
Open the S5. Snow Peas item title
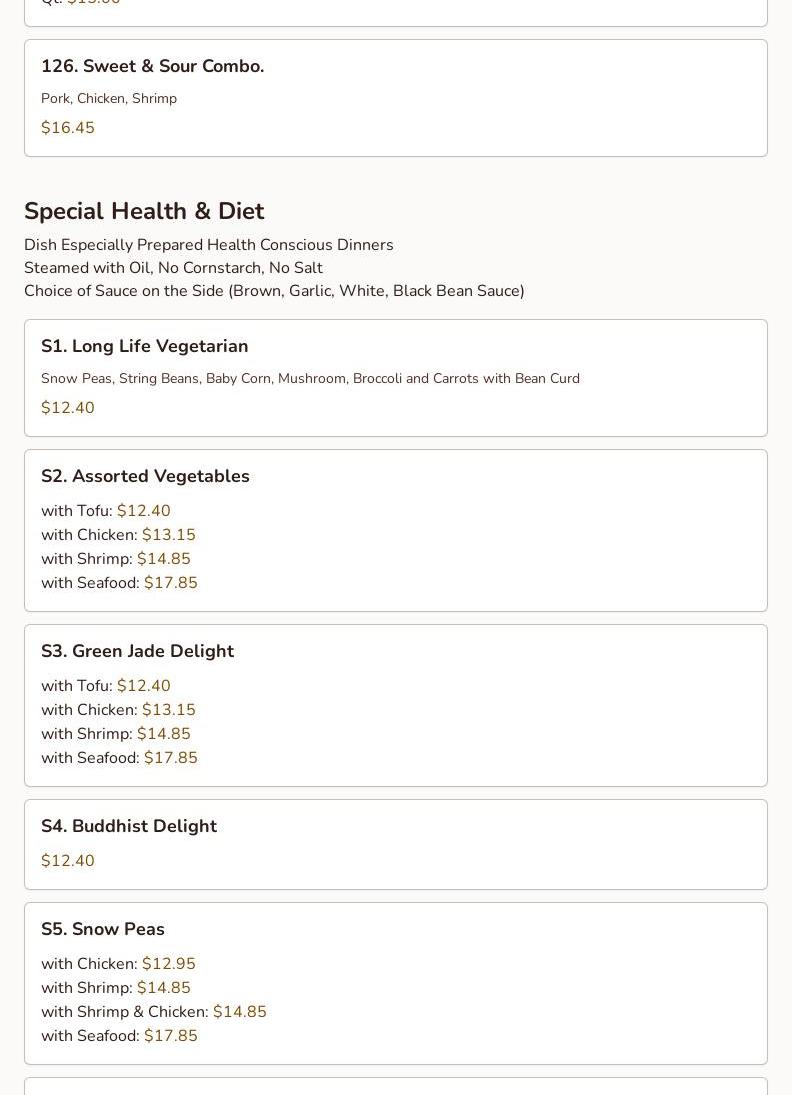(x=103, y=929)
